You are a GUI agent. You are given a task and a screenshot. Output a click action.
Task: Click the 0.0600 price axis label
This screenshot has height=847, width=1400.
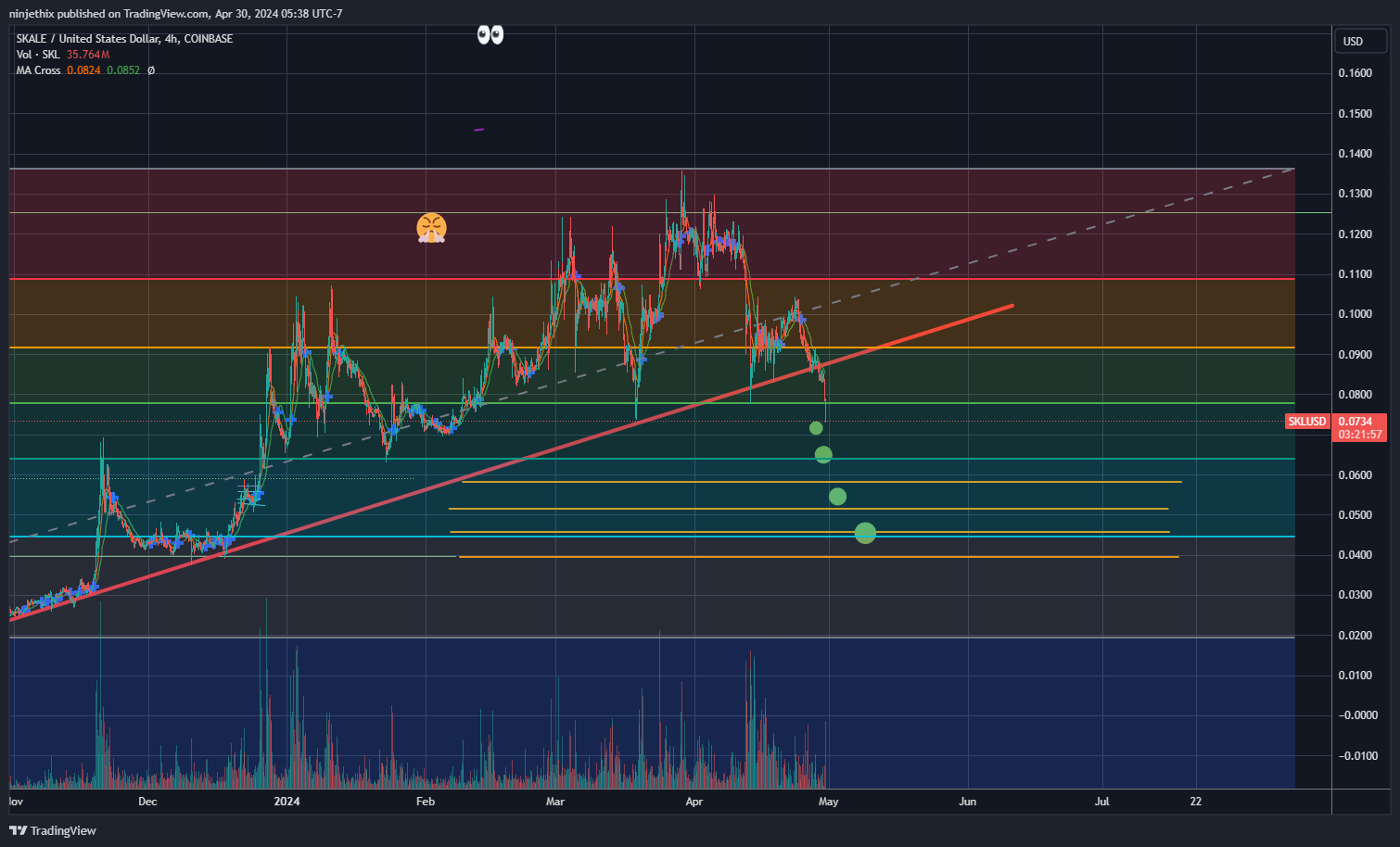click(1355, 475)
